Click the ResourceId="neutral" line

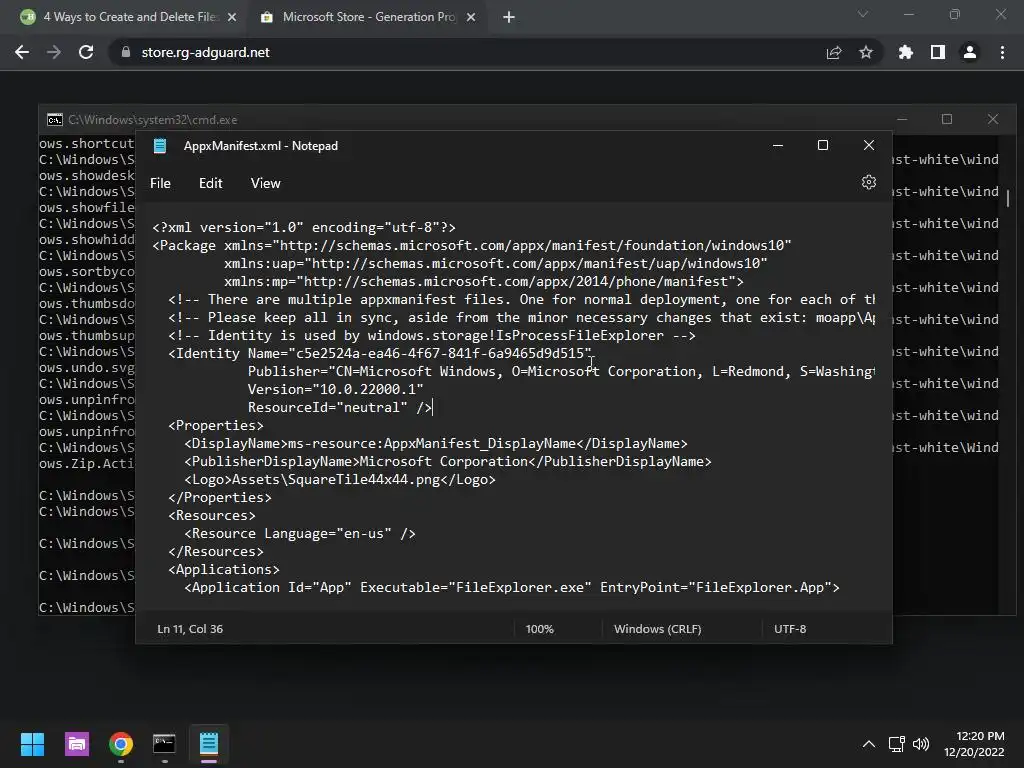(340, 408)
